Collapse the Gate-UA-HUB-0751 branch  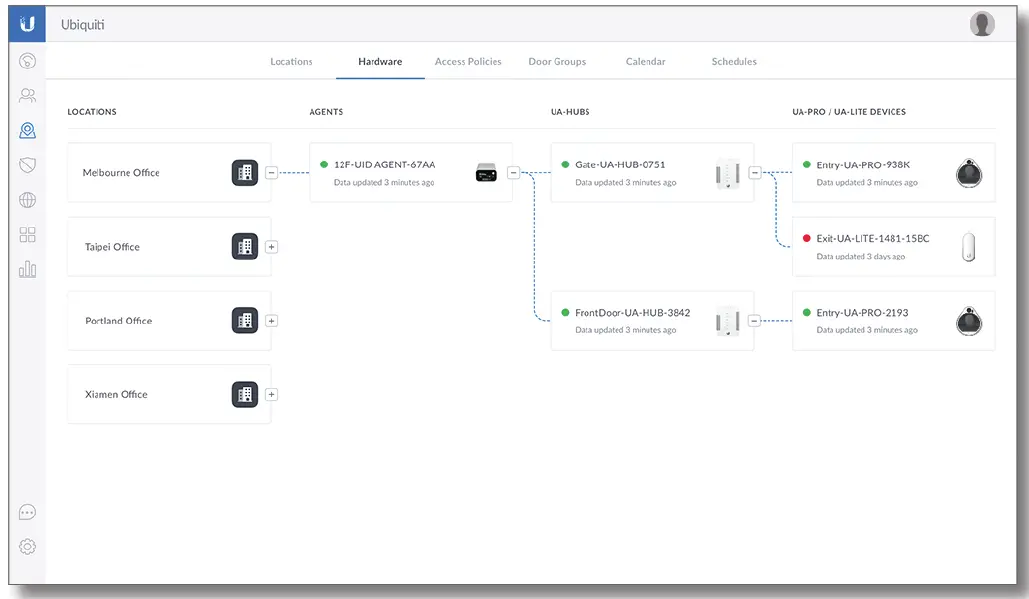click(x=755, y=173)
